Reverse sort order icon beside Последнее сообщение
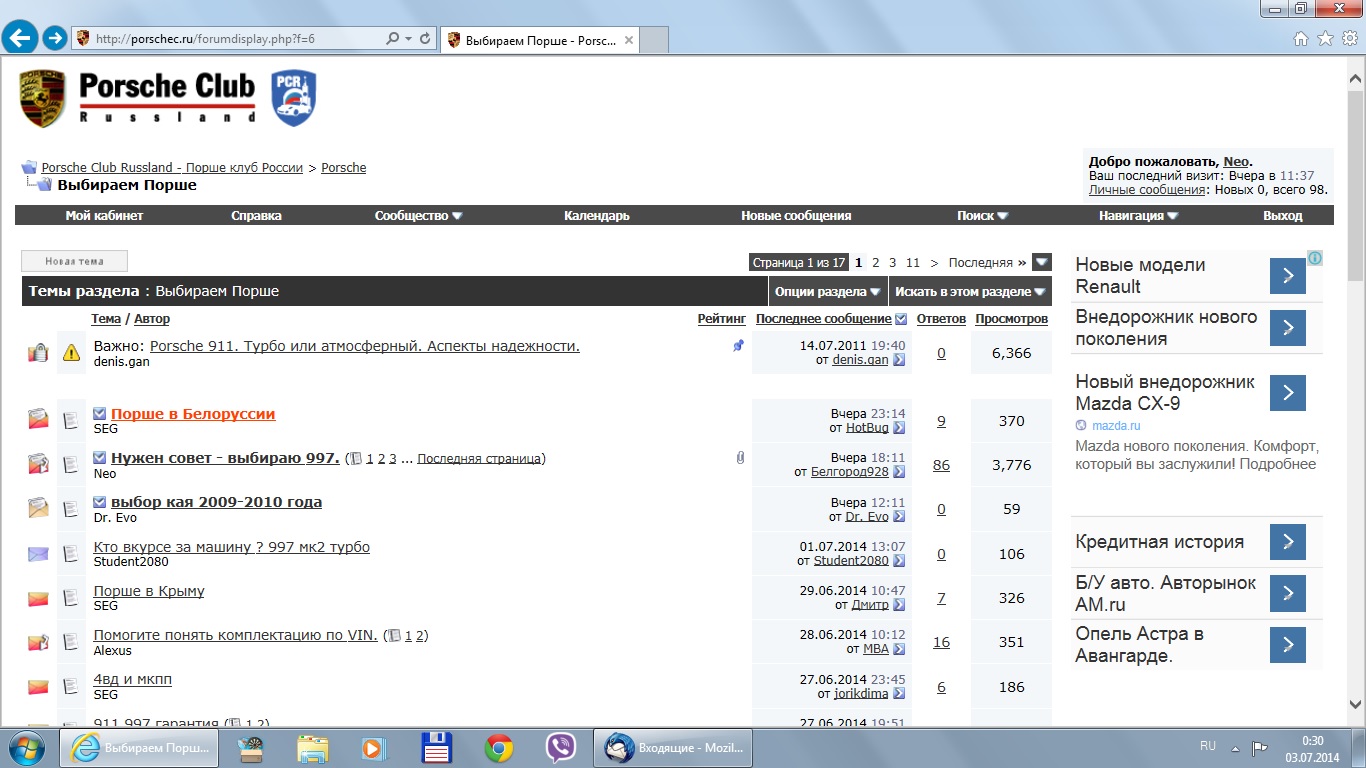 point(902,319)
